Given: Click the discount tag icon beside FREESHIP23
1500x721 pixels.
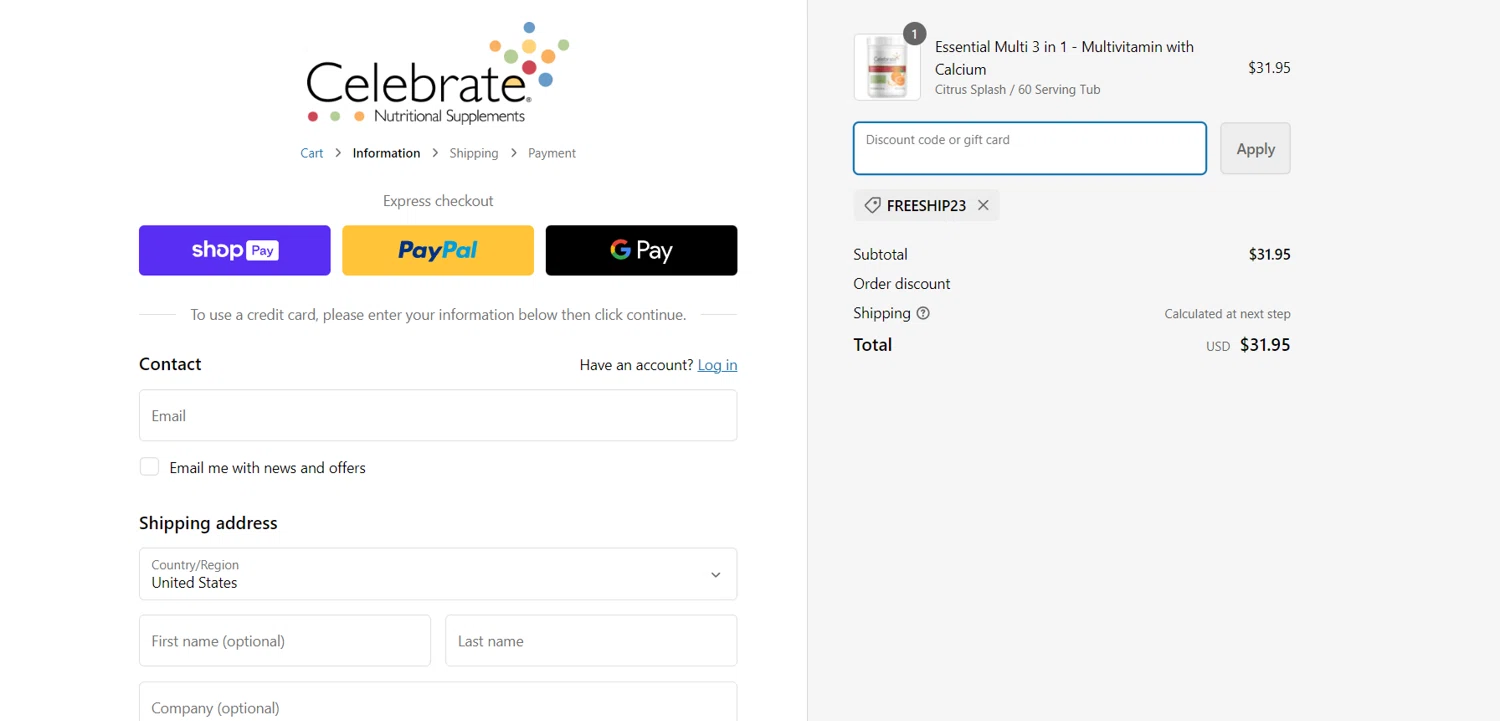Looking at the screenshot, I should coord(872,205).
